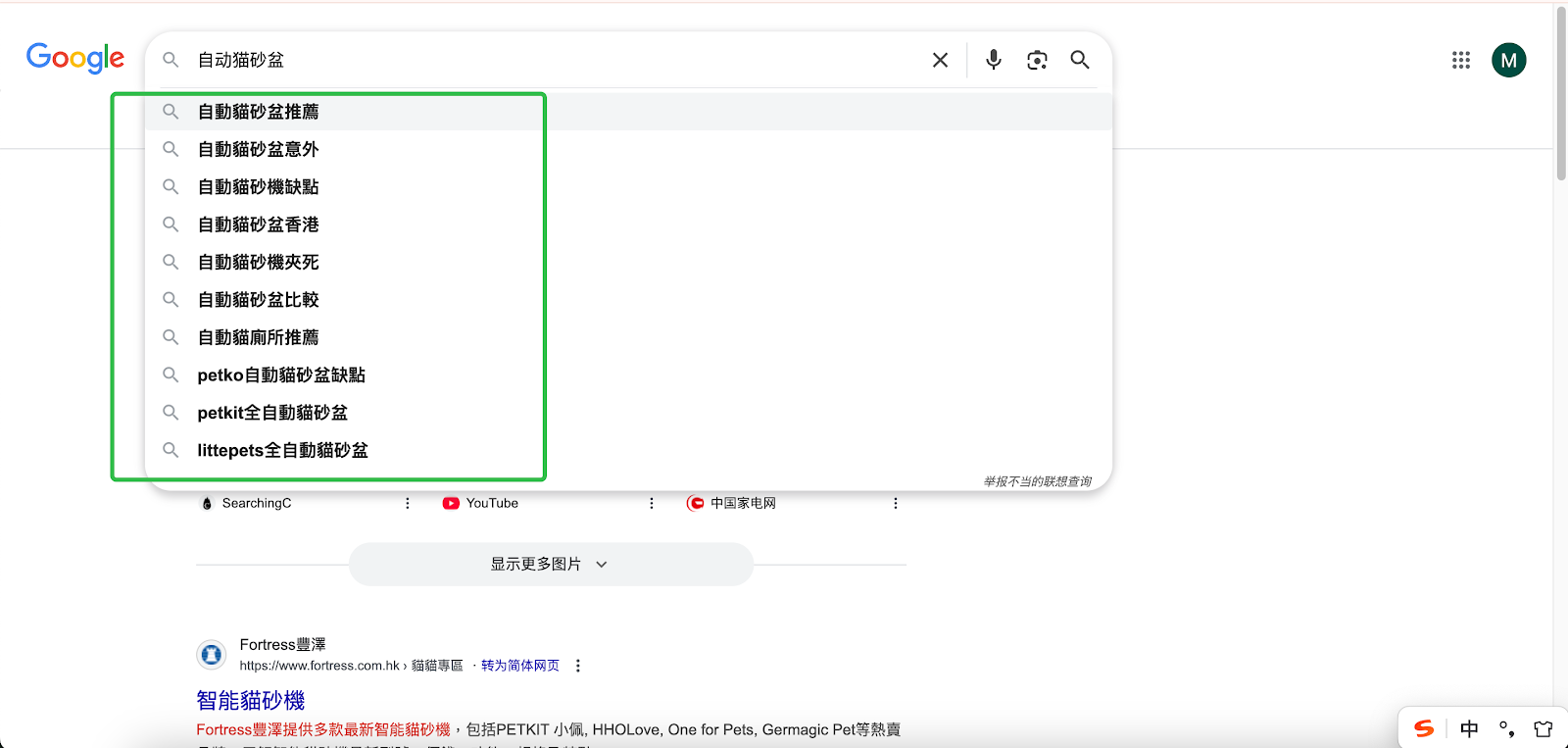Toggle Sogou Chinese/English mode 中
The height and width of the screenshot is (748, 1568).
tap(1469, 728)
